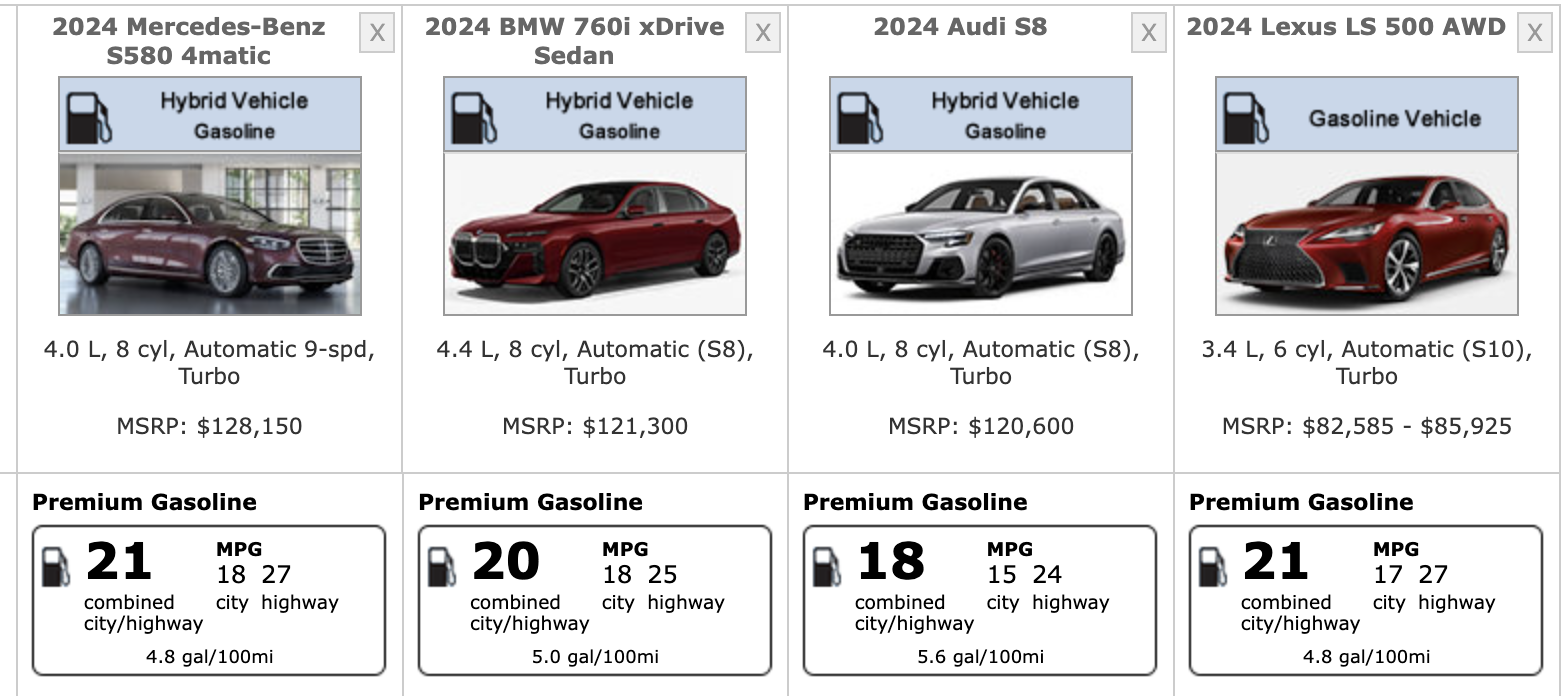The width and height of the screenshot is (1568, 696).
Task: Open the silver Audi S8 photo
Action: click(x=981, y=235)
